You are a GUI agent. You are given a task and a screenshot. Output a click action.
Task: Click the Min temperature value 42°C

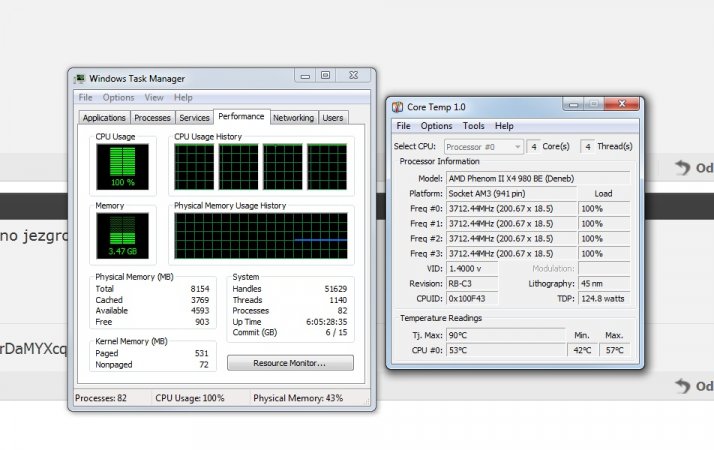pos(582,350)
